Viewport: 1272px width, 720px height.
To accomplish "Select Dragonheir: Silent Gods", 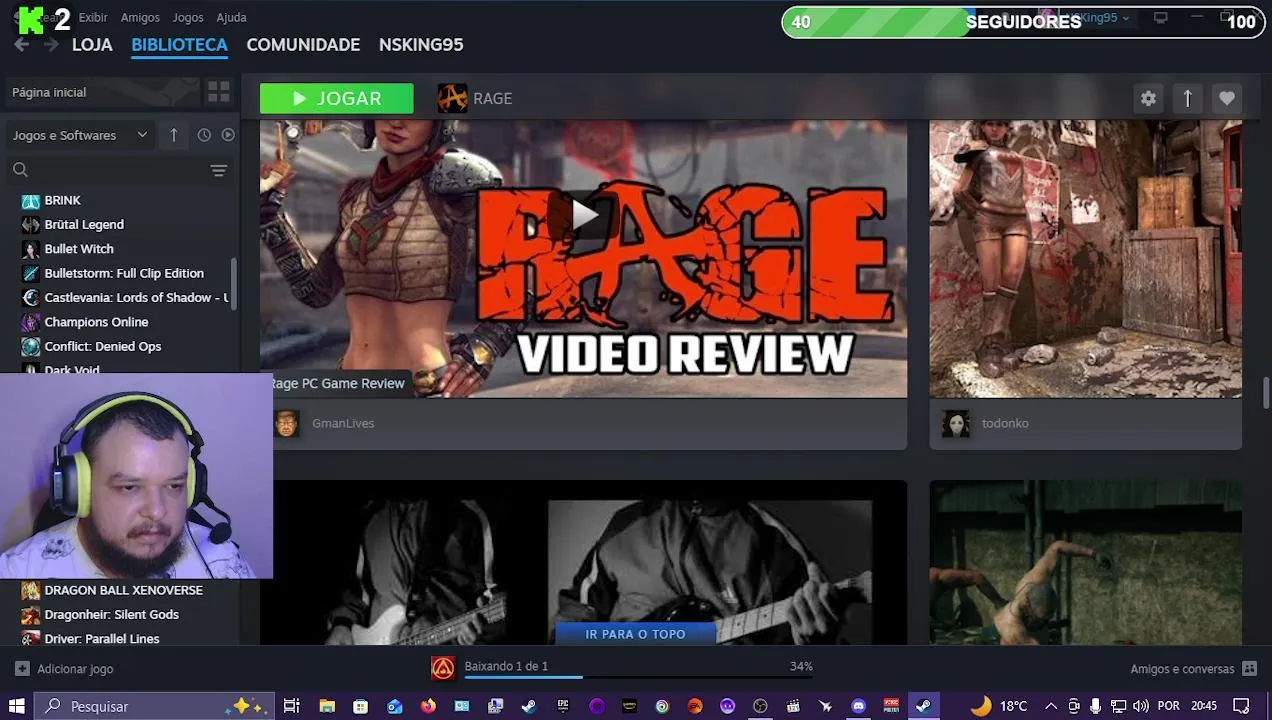I will 111,614.
